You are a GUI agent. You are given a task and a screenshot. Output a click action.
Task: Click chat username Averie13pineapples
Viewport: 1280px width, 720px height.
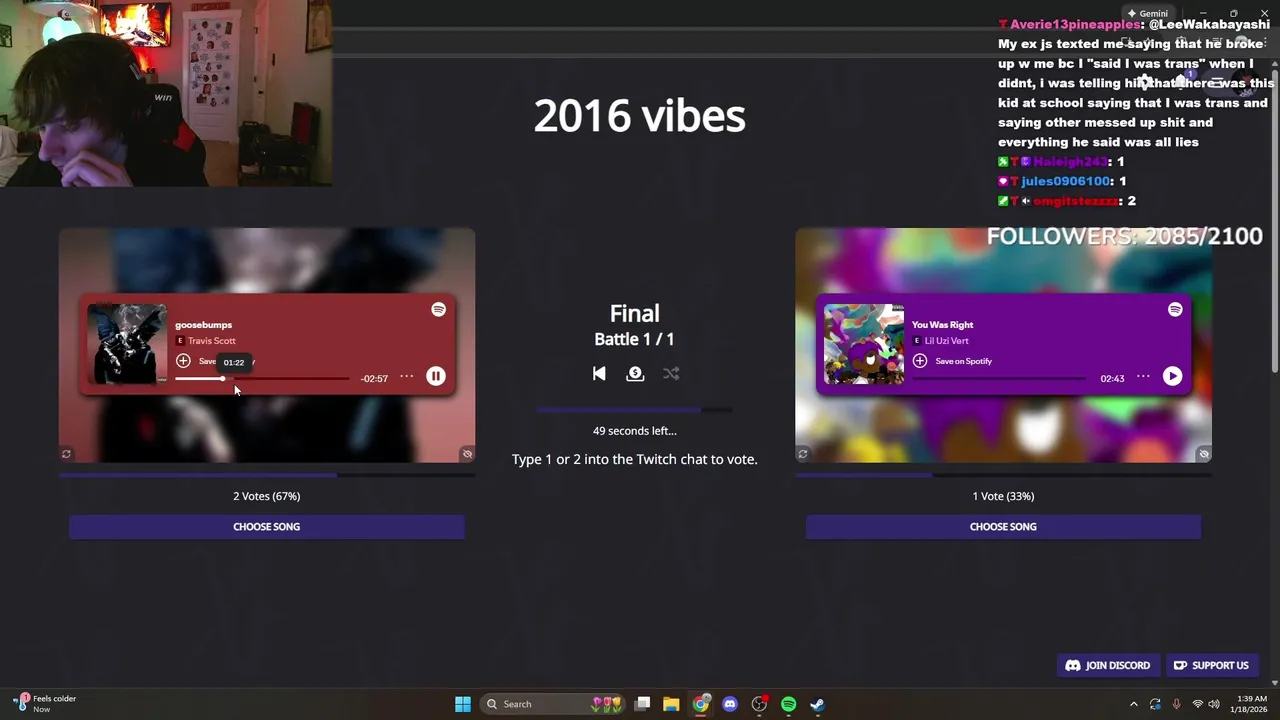click(1074, 24)
